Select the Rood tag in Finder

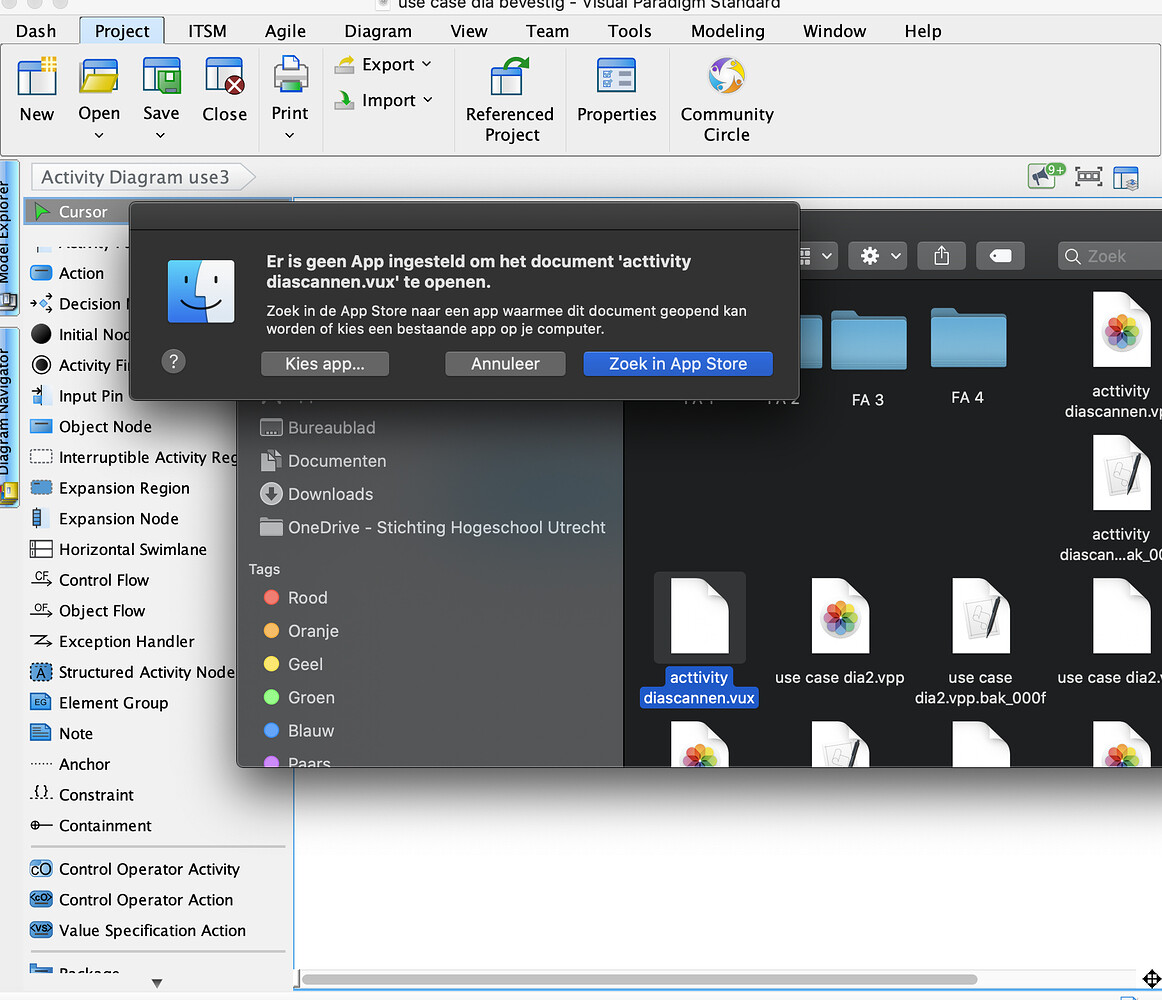(296, 597)
